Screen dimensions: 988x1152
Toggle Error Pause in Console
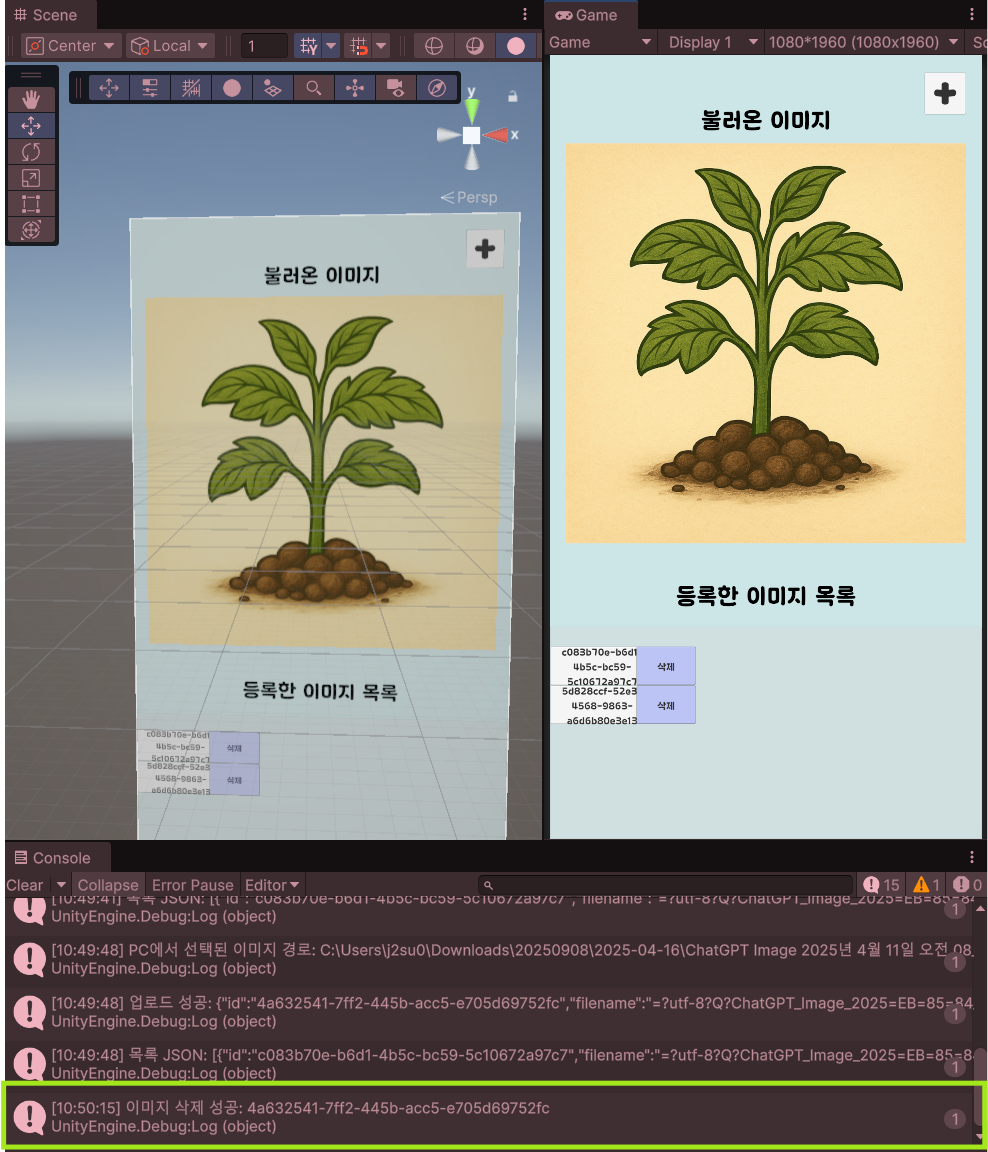(x=192, y=885)
